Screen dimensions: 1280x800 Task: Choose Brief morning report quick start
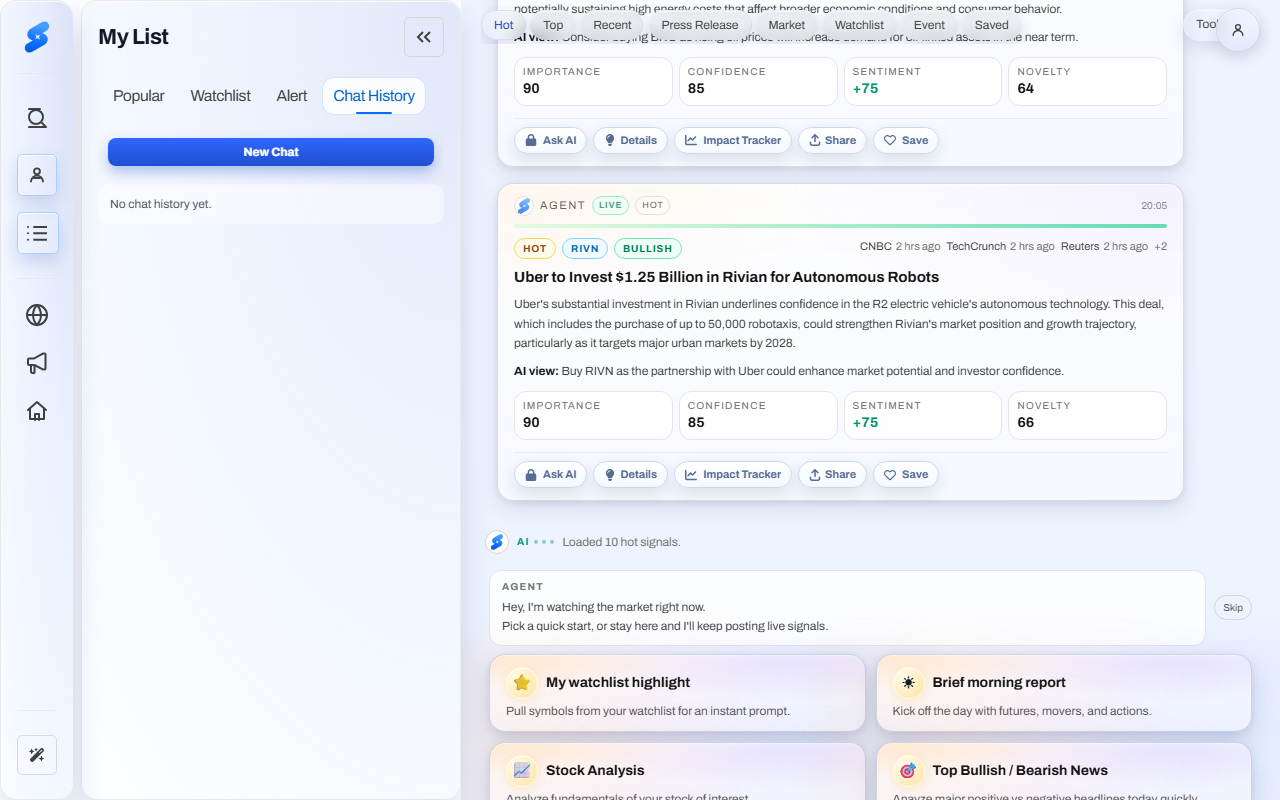pyautogui.click(x=1064, y=693)
